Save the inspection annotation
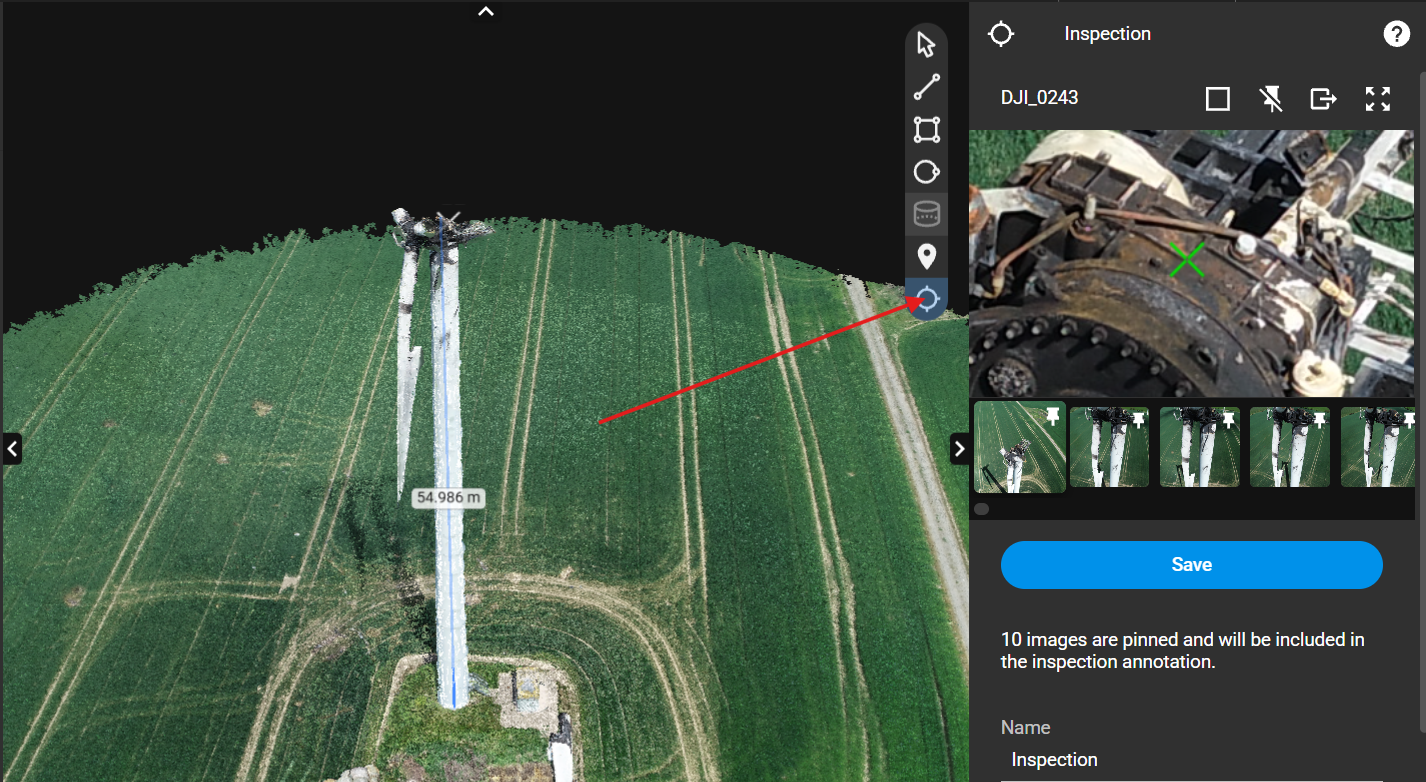This screenshot has height=782, width=1426. pos(1191,565)
